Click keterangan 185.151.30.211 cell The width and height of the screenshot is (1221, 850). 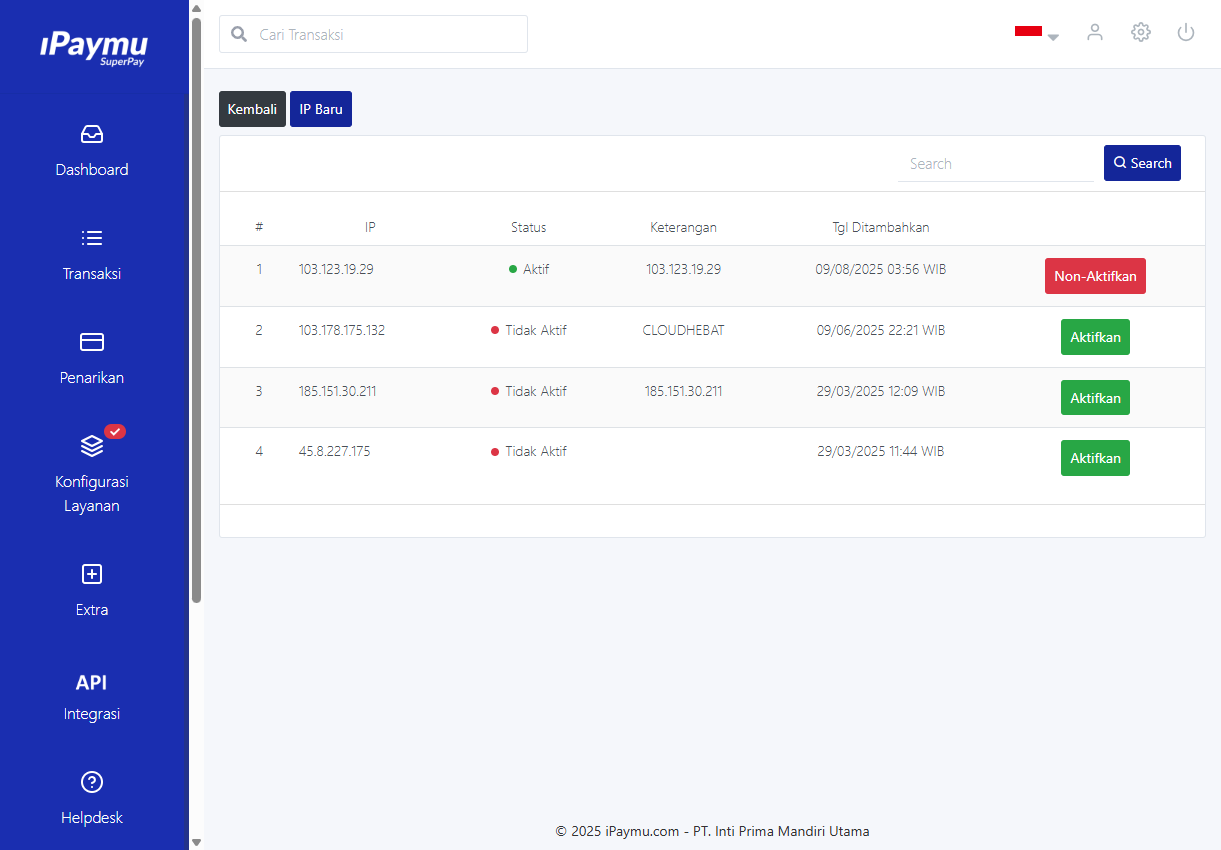(x=683, y=391)
